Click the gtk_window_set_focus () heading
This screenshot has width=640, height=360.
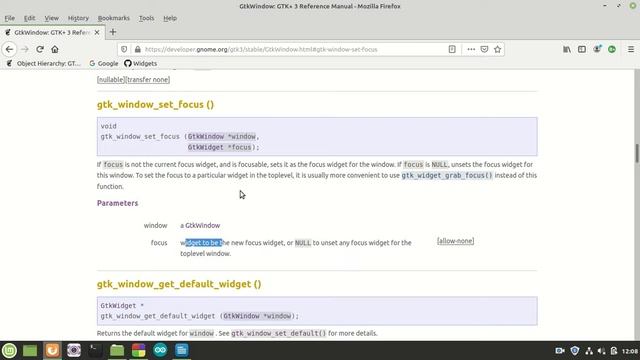point(155,104)
